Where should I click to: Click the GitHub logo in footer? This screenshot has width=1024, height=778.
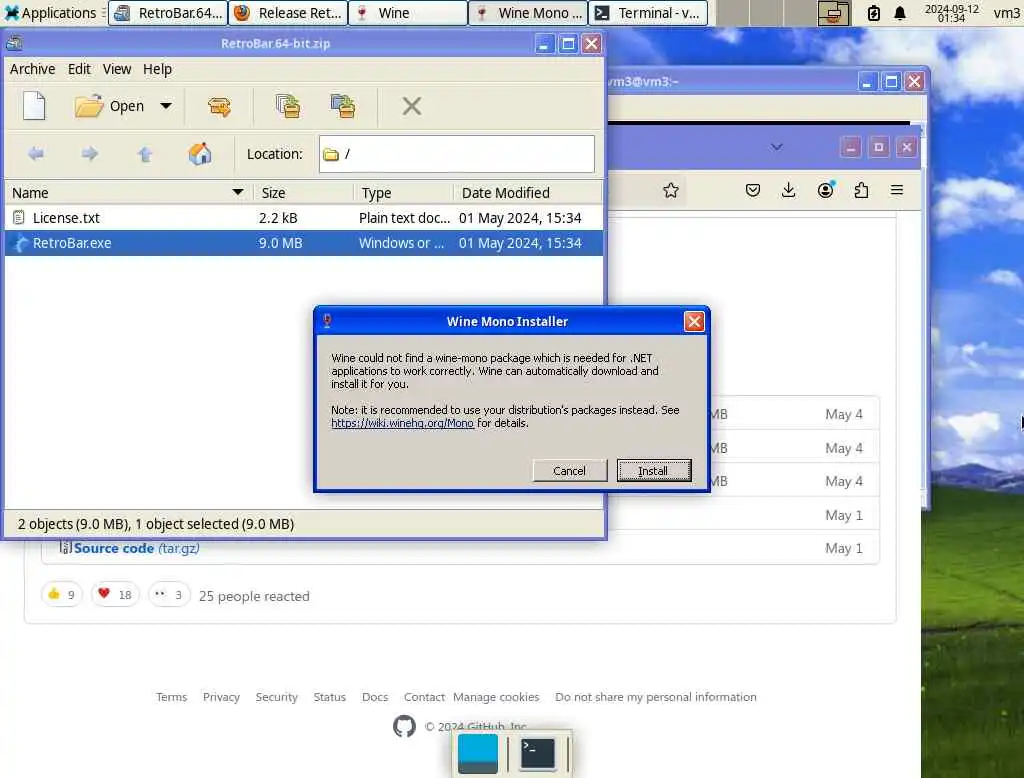(x=404, y=726)
